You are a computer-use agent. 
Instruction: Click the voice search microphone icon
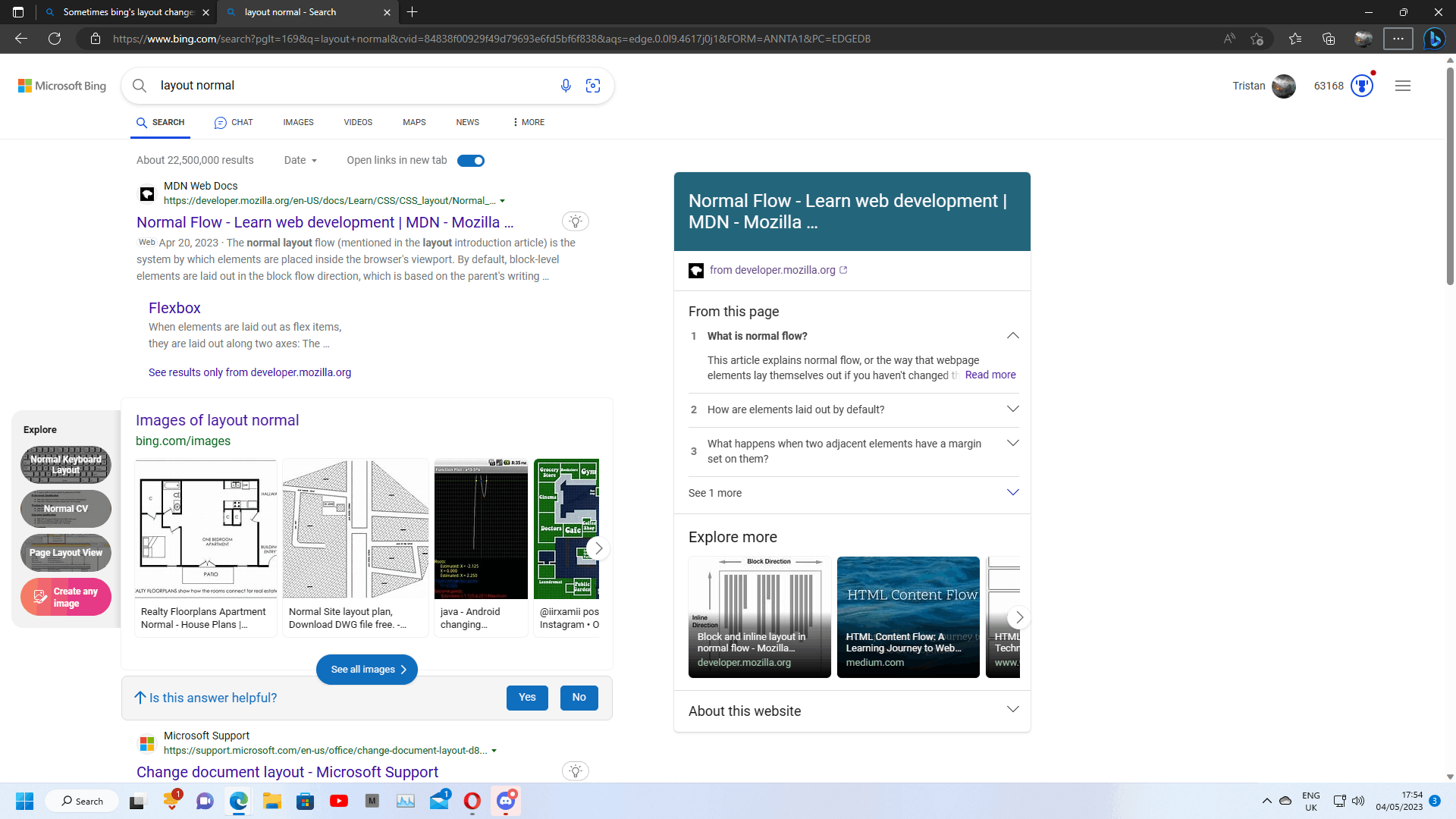click(x=566, y=86)
